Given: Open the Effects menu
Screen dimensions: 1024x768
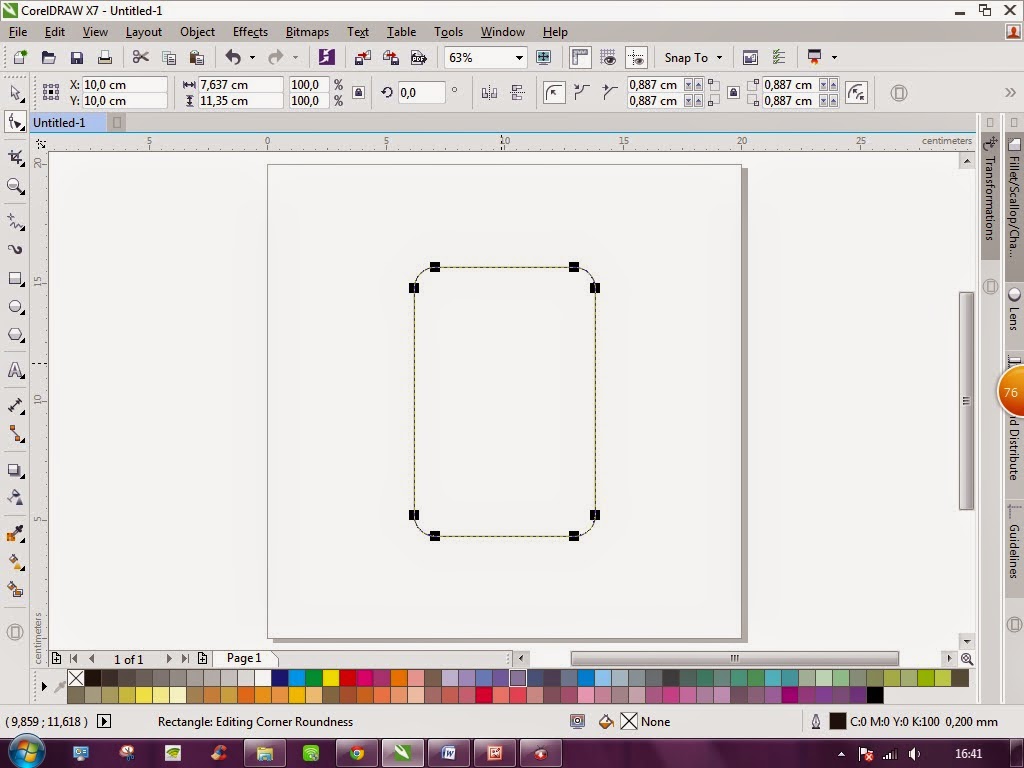Looking at the screenshot, I should tap(250, 31).
